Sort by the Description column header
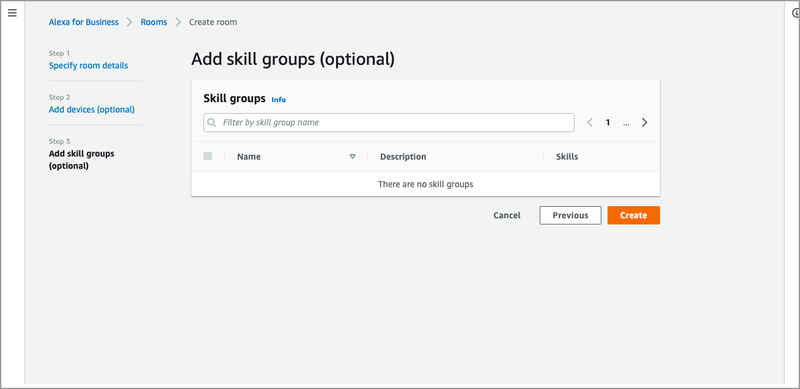The image size is (800, 389). coord(403,157)
